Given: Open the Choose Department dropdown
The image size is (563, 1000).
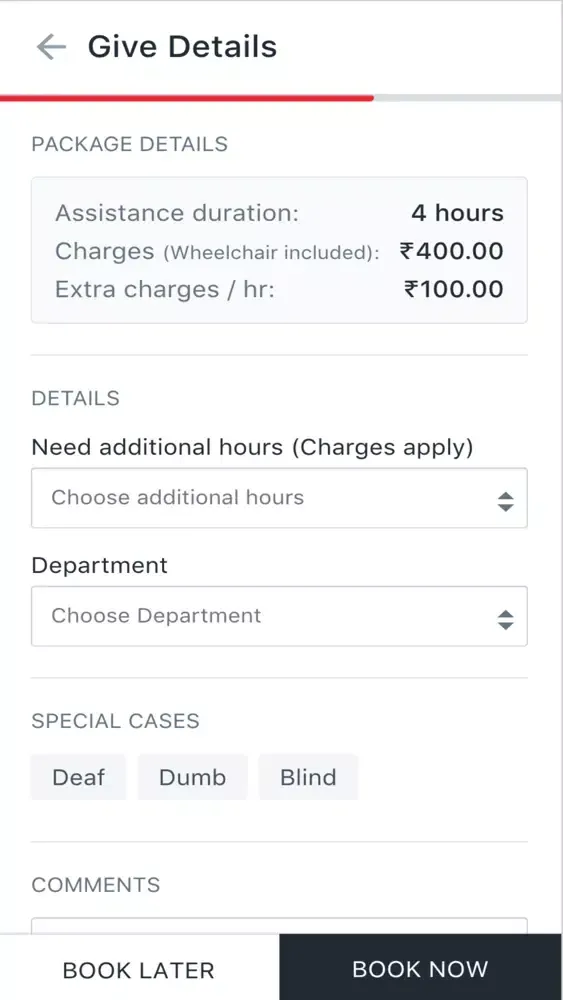Looking at the screenshot, I should coord(279,616).
